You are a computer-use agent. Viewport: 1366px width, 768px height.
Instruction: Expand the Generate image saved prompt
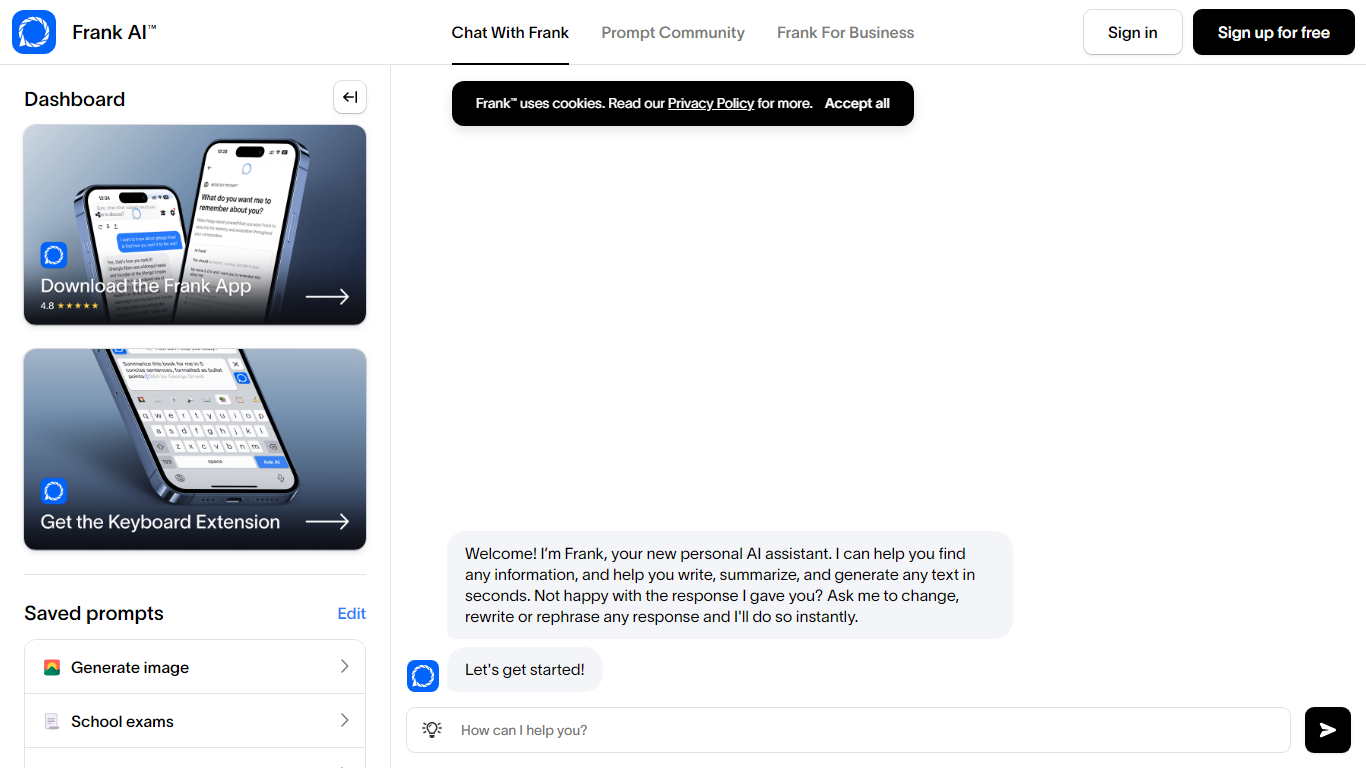[x=344, y=667]
